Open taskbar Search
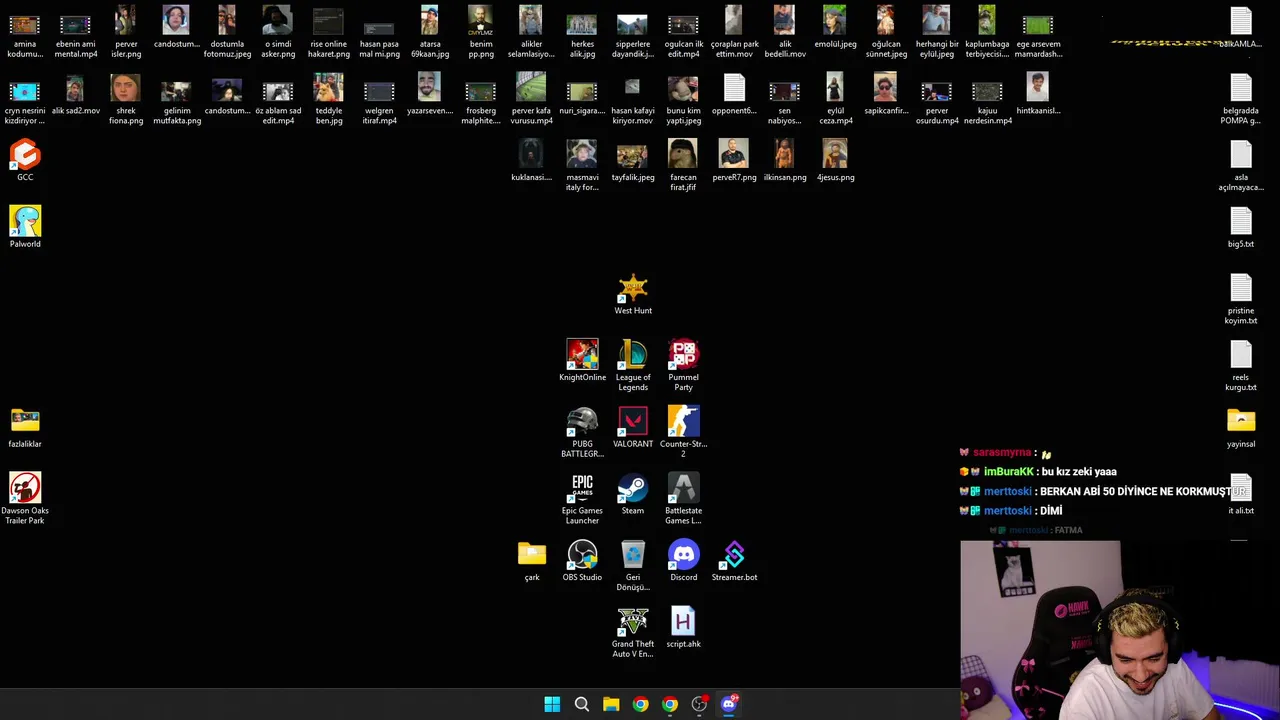The height and width of the screenshot is (720, 1280). click(x=581, y=704)
